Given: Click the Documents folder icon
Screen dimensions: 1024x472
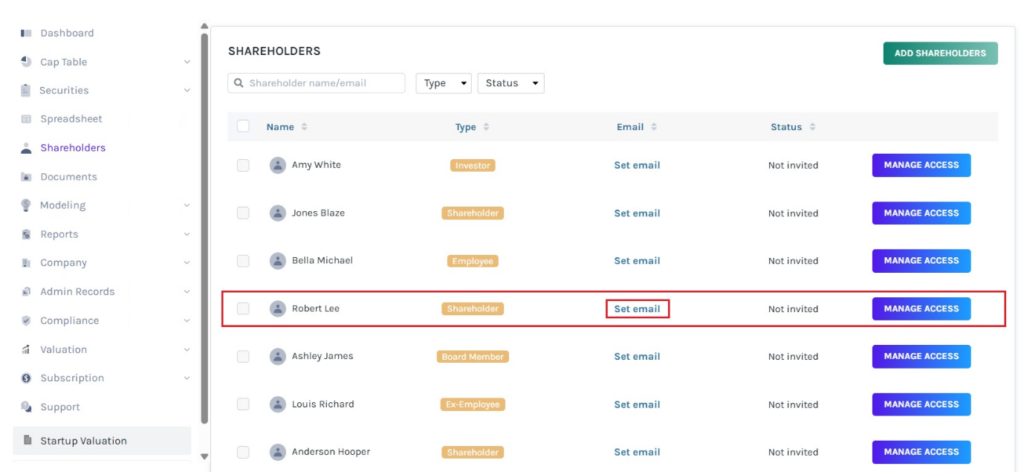Looking at the screenshot, I should pos(26,177).
